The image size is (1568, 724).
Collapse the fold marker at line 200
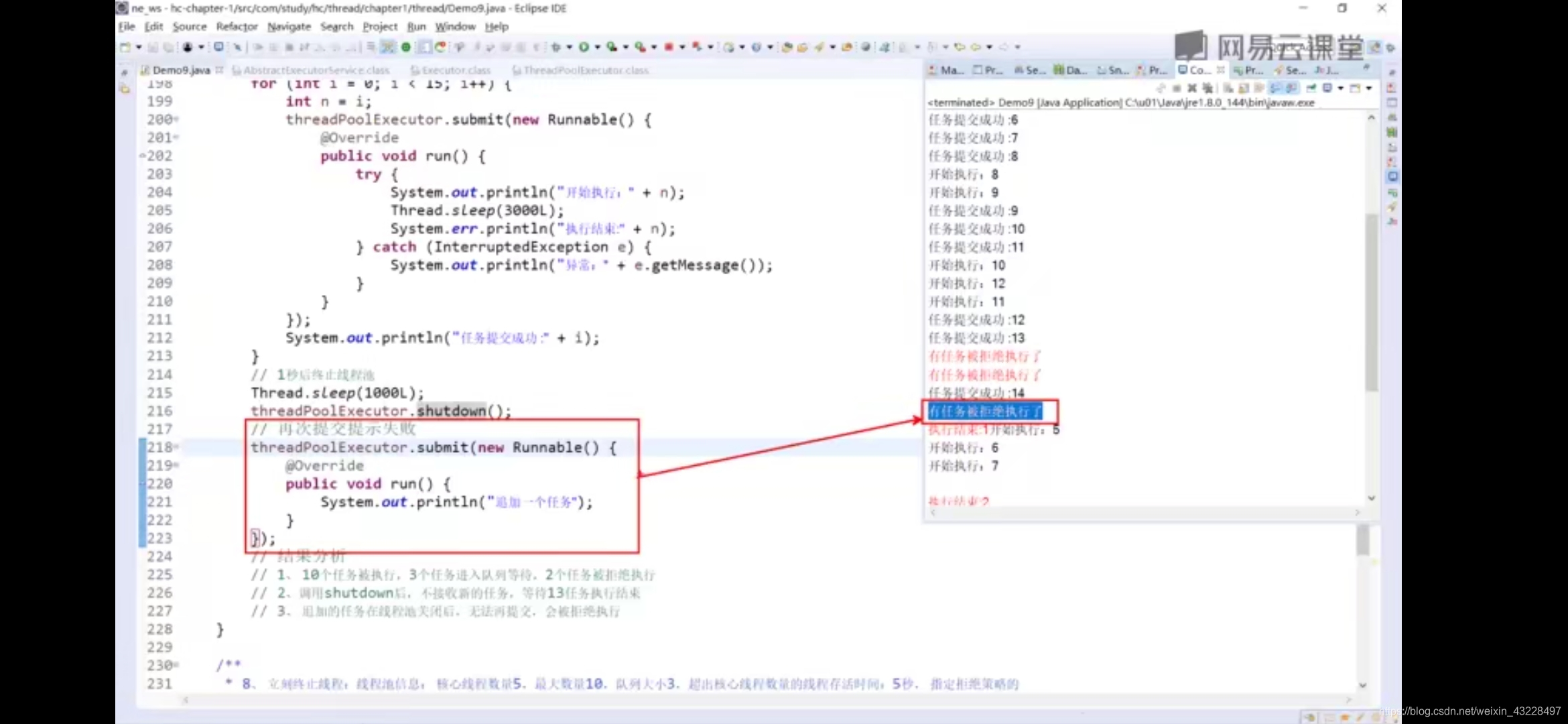tap(176, 119)
